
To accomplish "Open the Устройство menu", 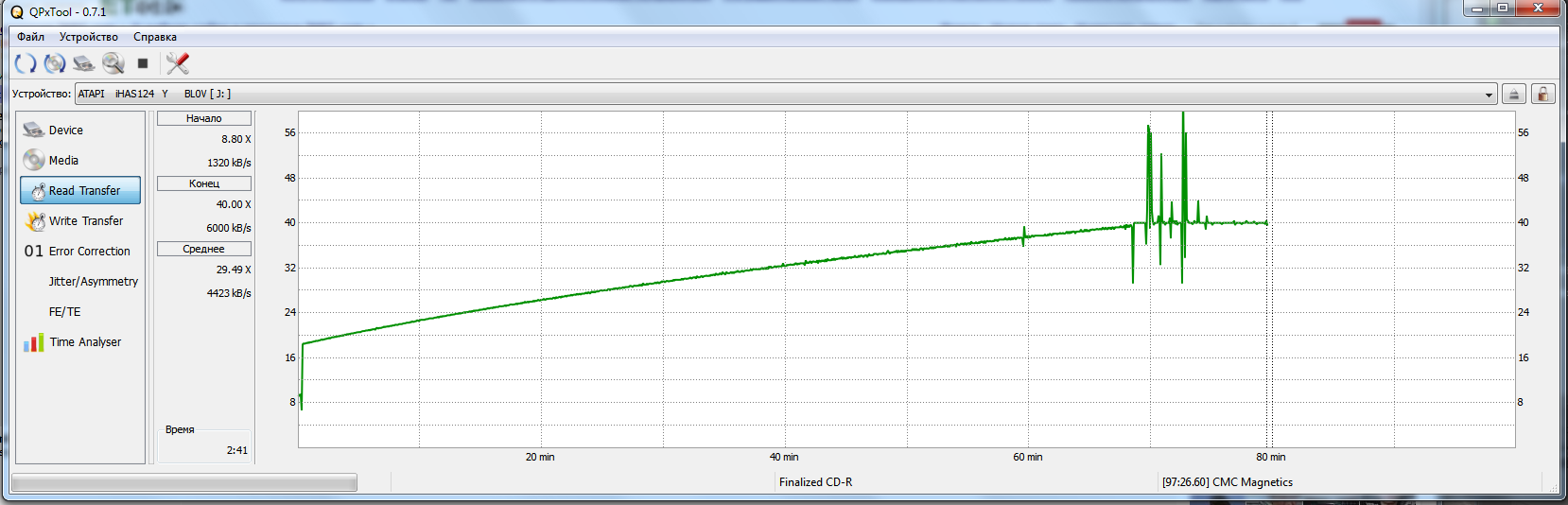I will (x=88, y=37).
